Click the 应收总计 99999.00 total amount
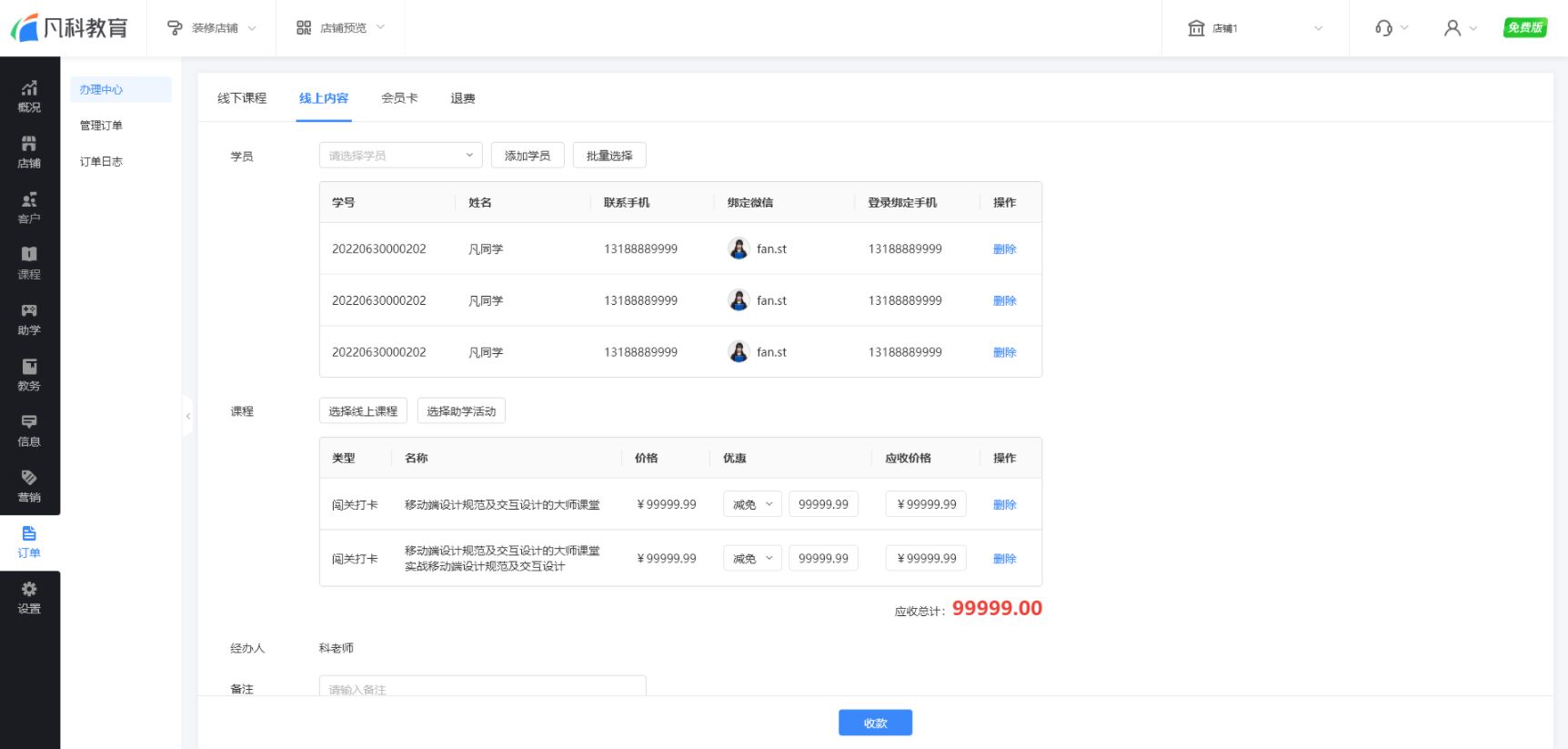This screenshot has width=1568, height=749. [997, 608]
